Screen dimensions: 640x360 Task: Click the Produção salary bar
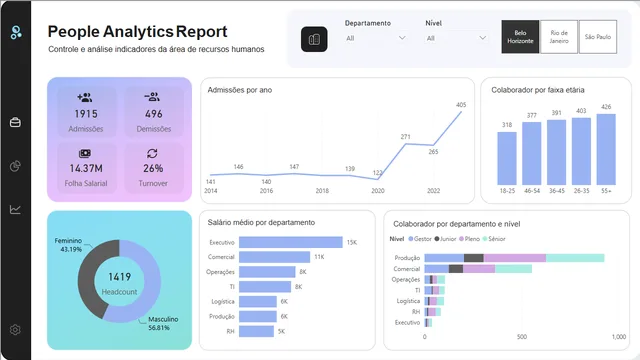[x=258, y=316]
